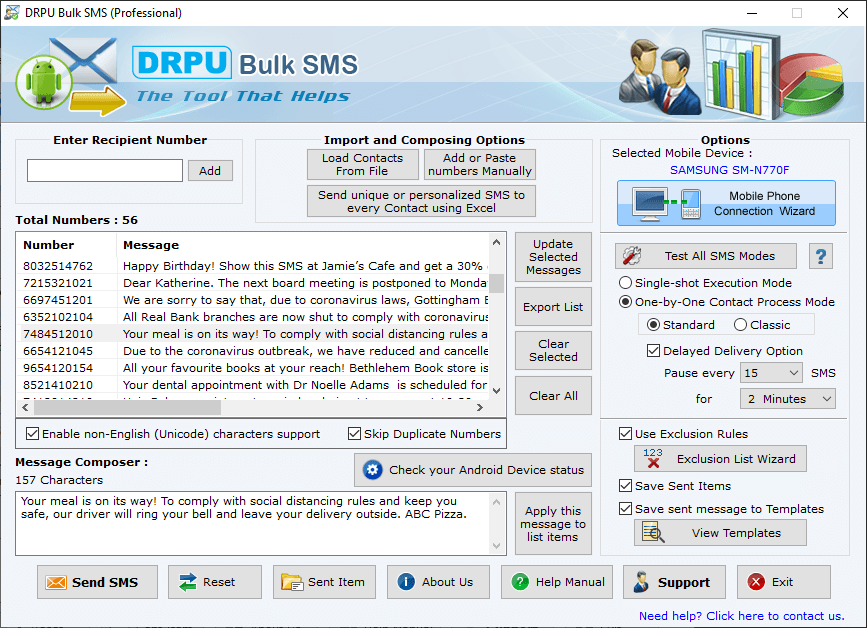This screenshot has height=628, width=867.
Task: Click the Help Manual question mark icon
Action: click(x=520, y=582)
